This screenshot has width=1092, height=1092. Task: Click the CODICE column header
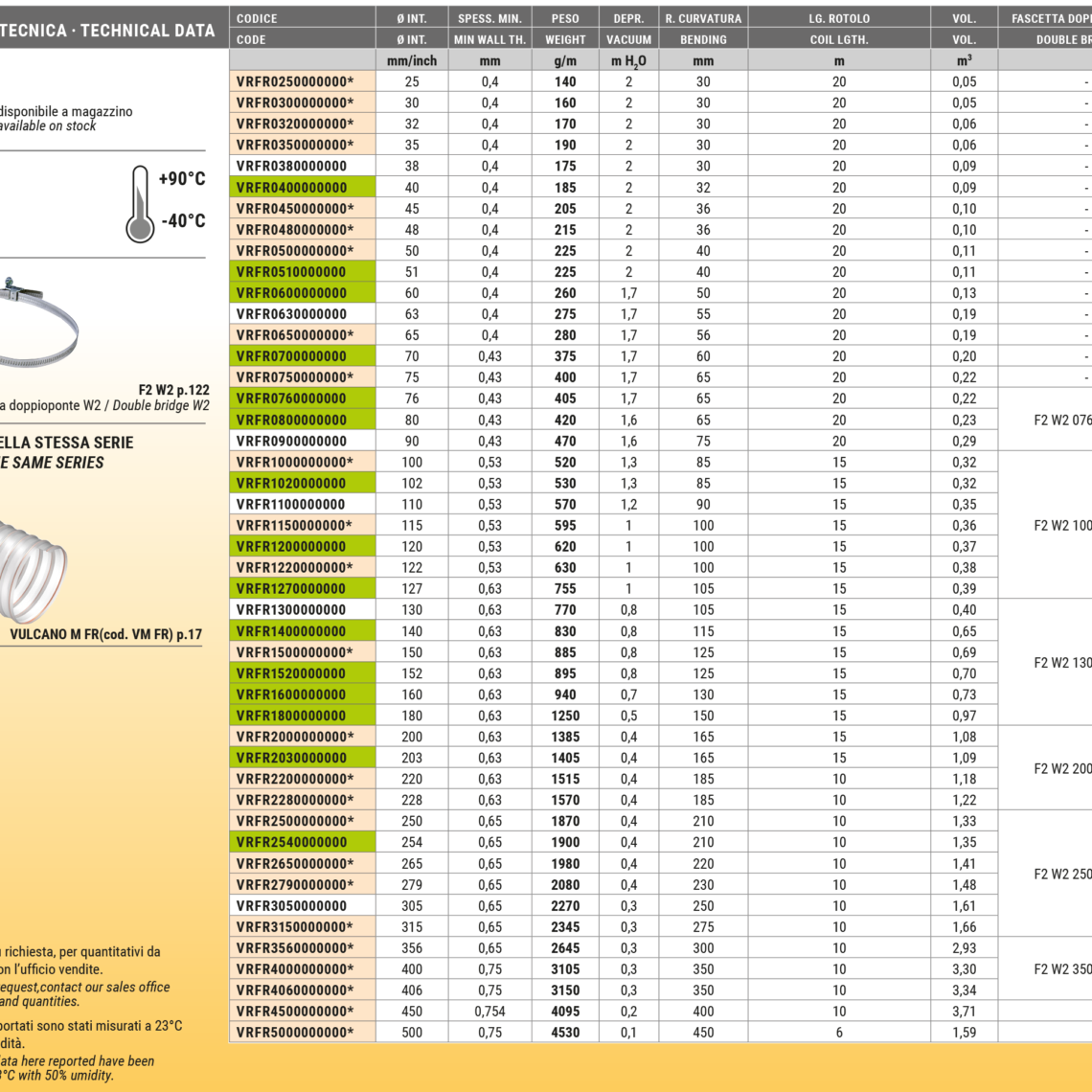257,18
